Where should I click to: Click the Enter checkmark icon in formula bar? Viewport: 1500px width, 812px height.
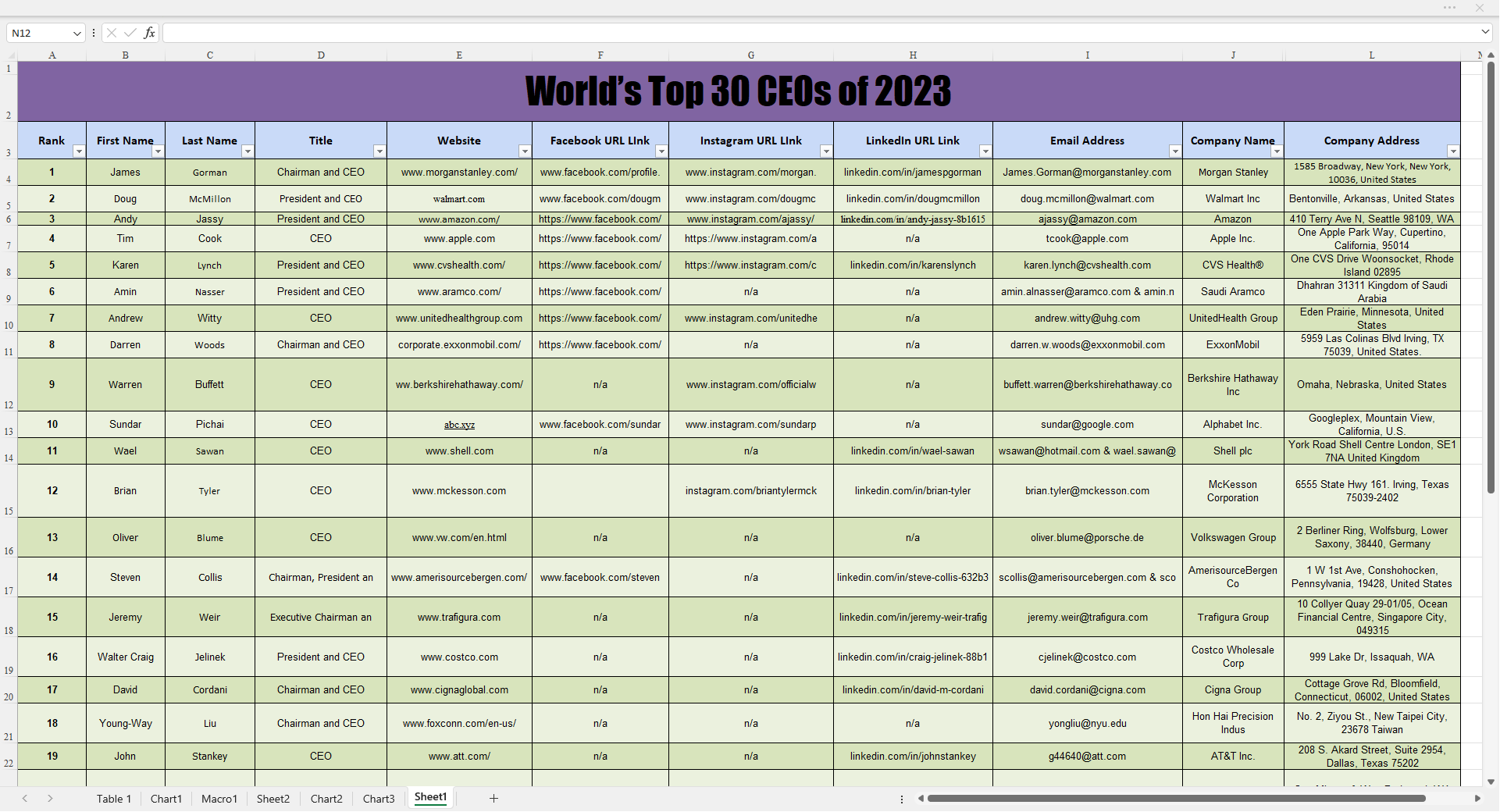coord(130,33)
